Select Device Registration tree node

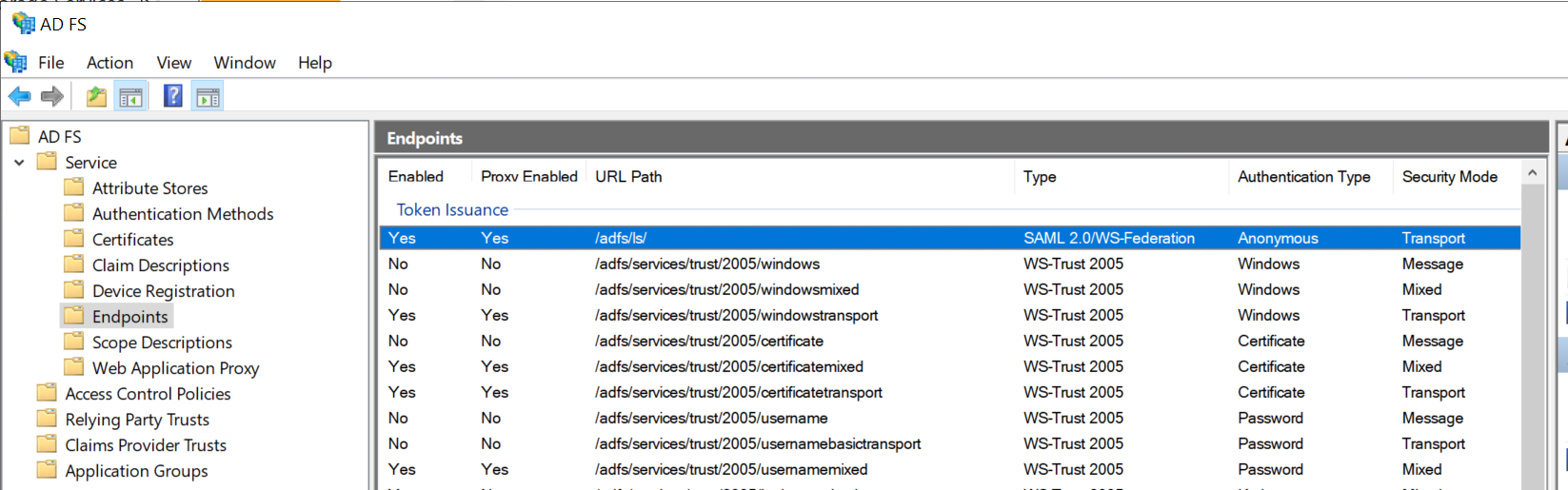point(164,291)
